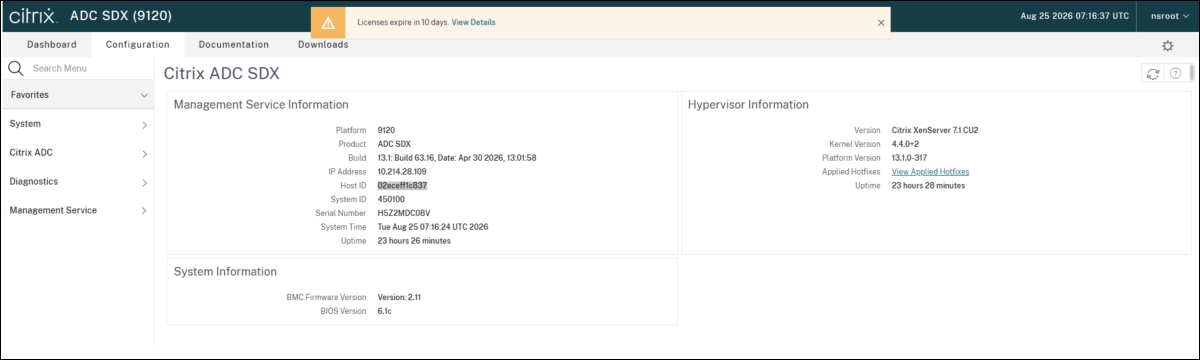Select Diagnostics in the sidebar
This screenshot has height=360, width=1200.
(33, 182)
